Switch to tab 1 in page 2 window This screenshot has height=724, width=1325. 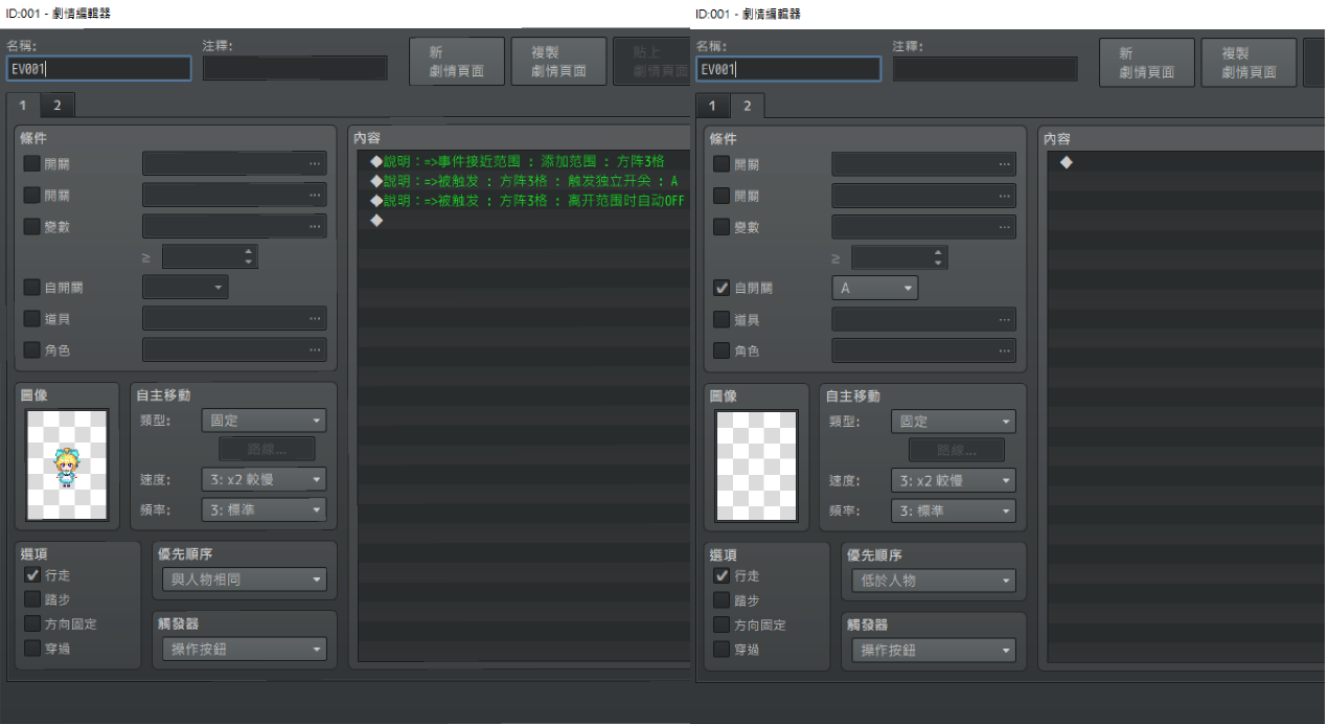pyautogui.click(x=713, y=106)
